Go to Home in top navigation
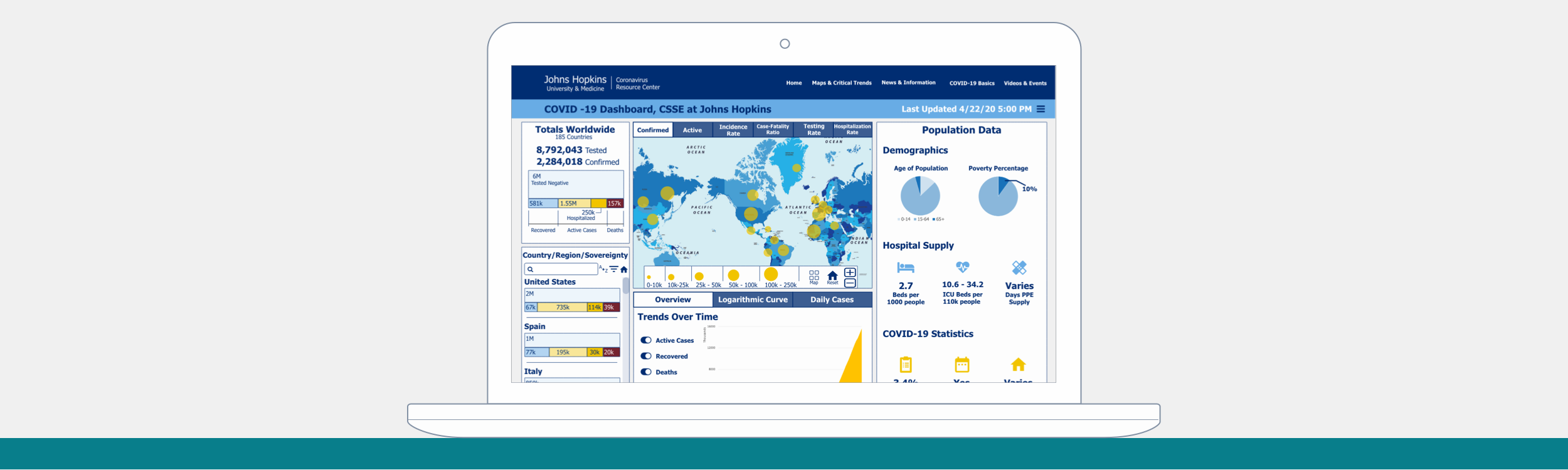This screenshot has width=1568, height=470. (x=794, y=83)
